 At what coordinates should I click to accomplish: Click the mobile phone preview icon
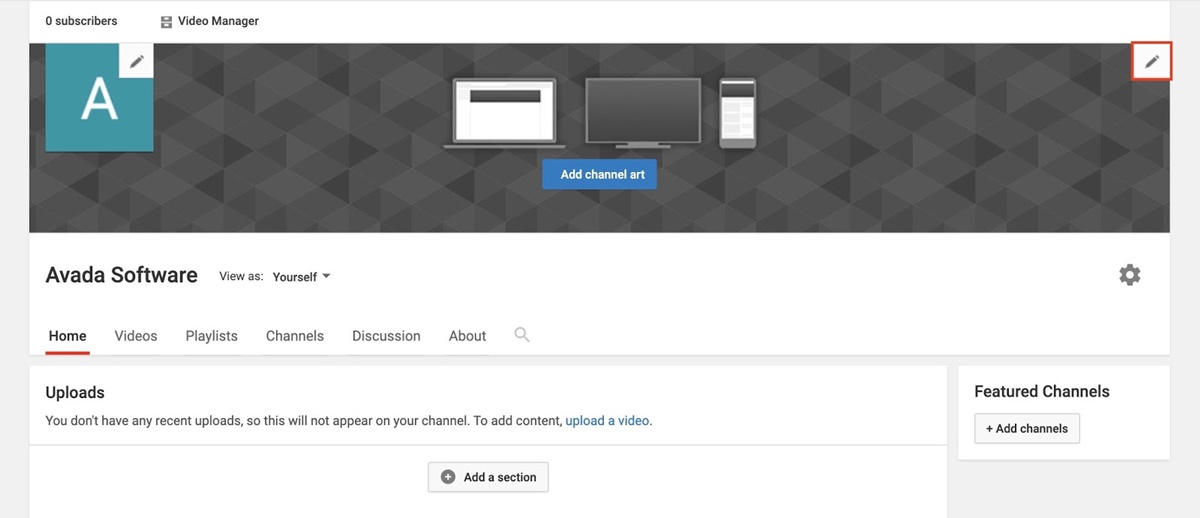[738, 113]
